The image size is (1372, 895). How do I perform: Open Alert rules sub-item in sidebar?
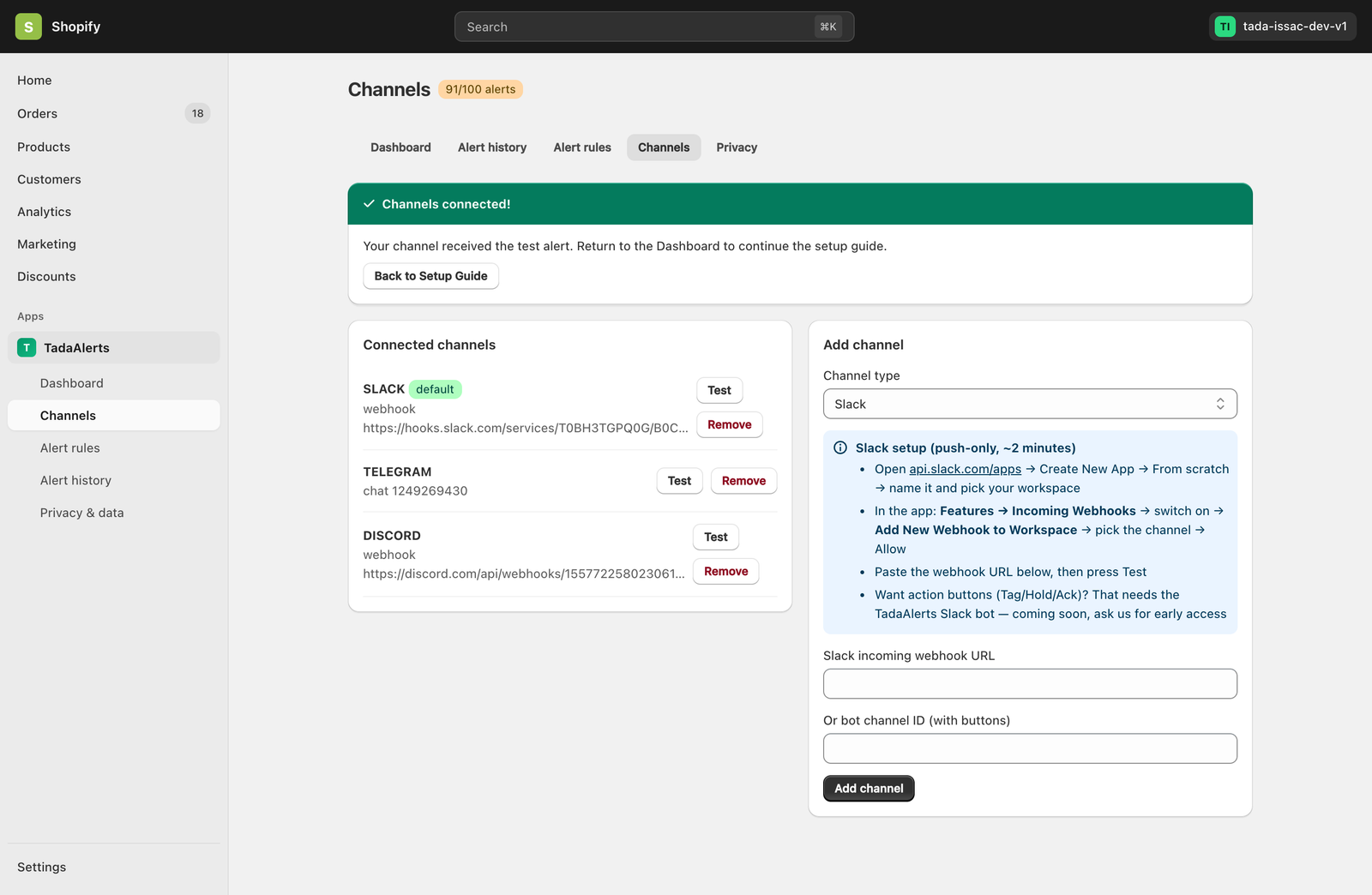point(113,447)
